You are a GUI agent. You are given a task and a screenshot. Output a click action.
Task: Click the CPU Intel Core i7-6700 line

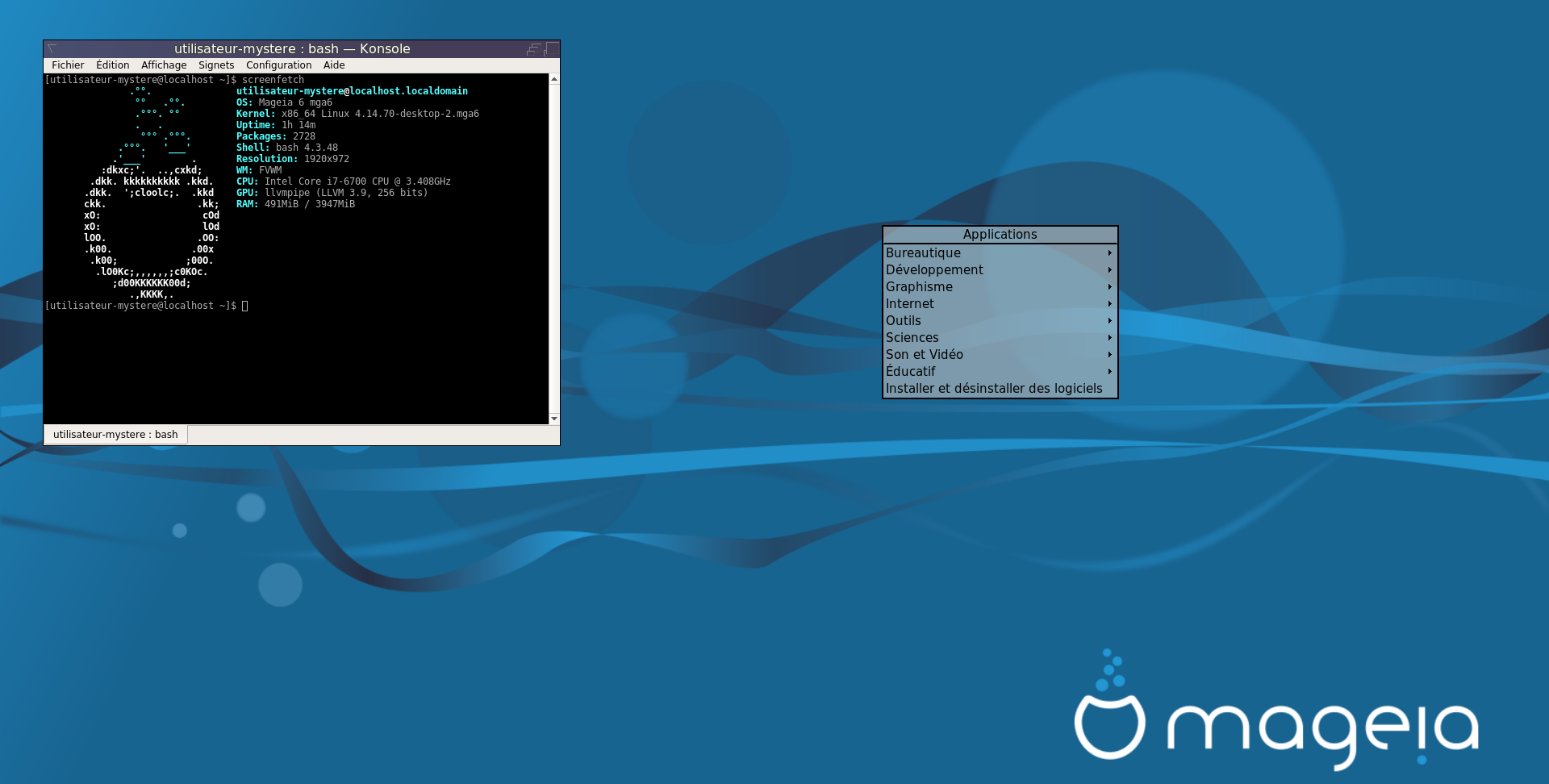pyautogui.click(x=344, y=181)
